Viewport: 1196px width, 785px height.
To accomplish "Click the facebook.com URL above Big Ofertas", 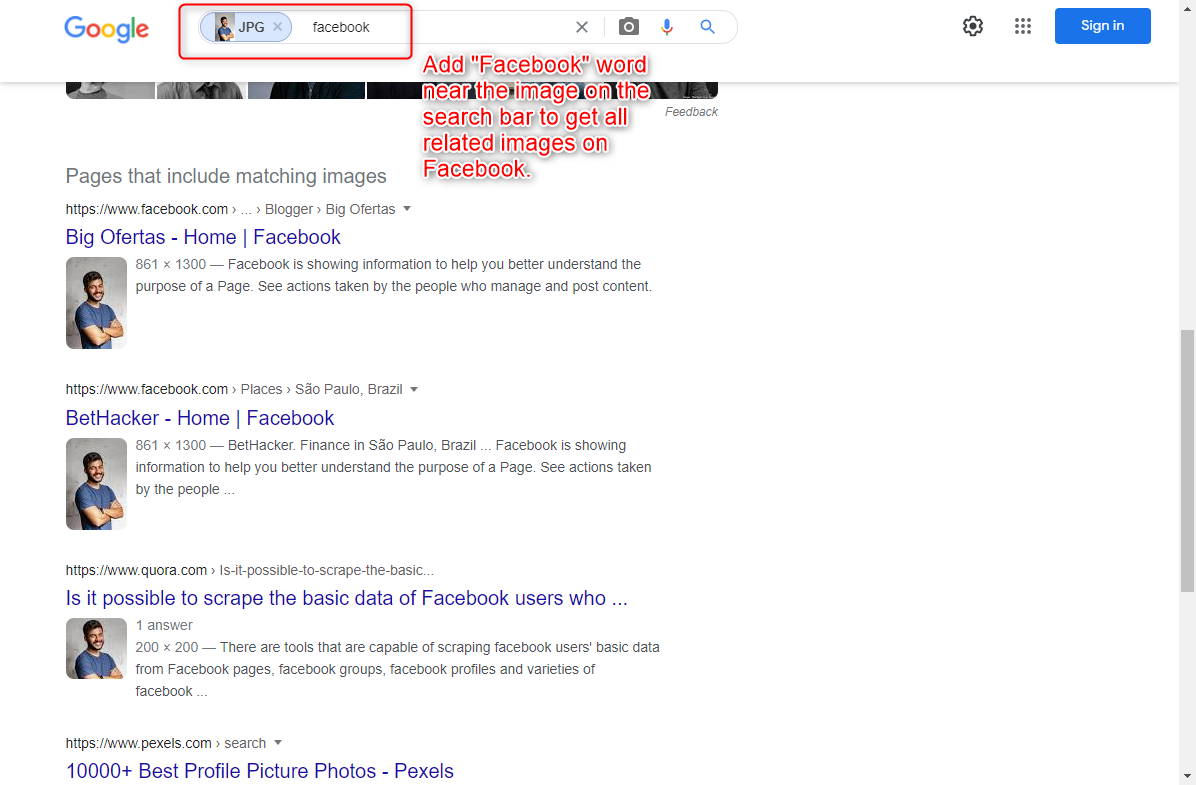I will [x=146, y=209].
